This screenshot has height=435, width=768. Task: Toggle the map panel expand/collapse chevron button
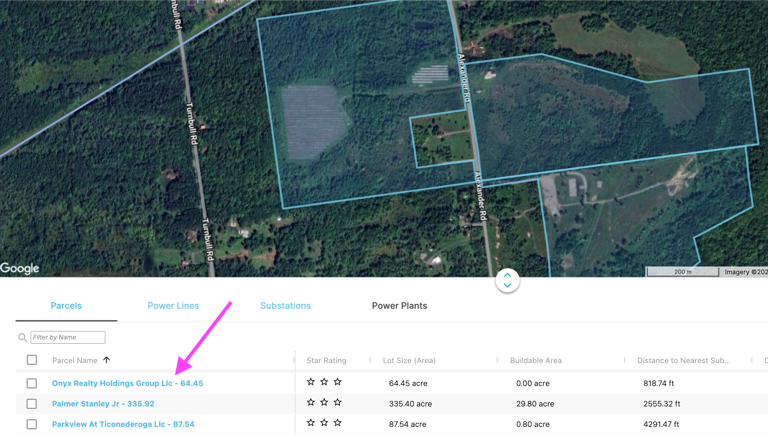(507, 281)
